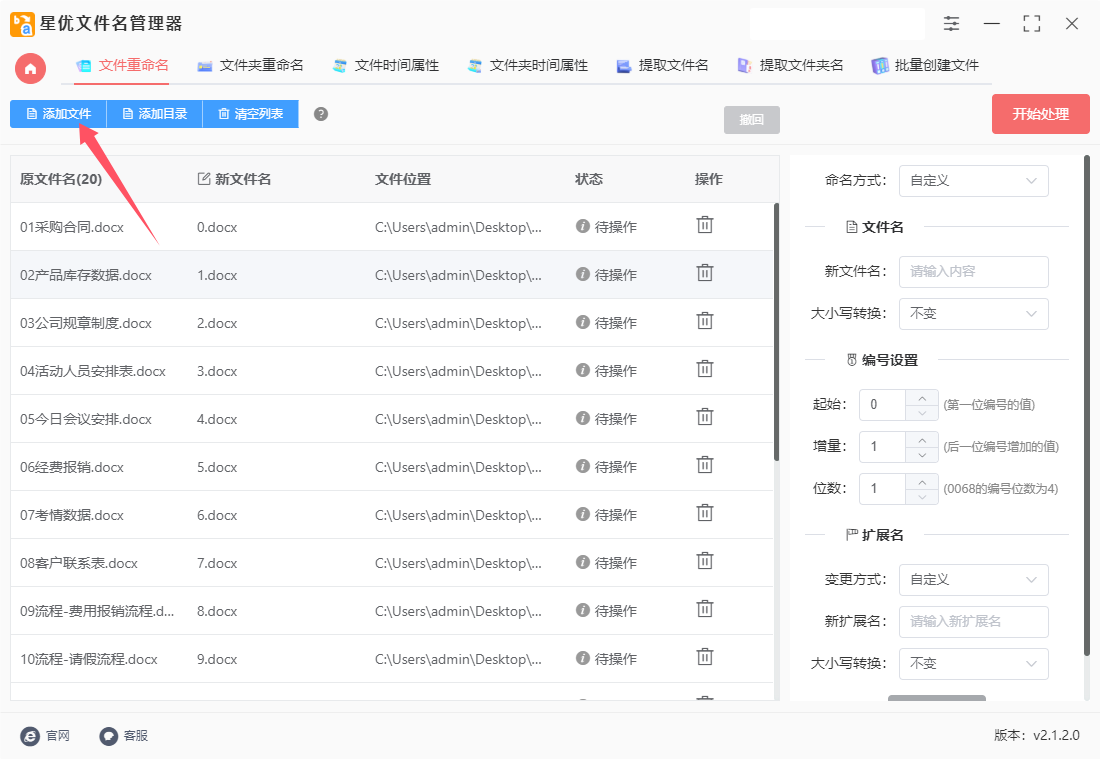Open the 大小写转换 dropdown under 文件名
Viewport: 1100px width, 760px height.
(973, 313)
